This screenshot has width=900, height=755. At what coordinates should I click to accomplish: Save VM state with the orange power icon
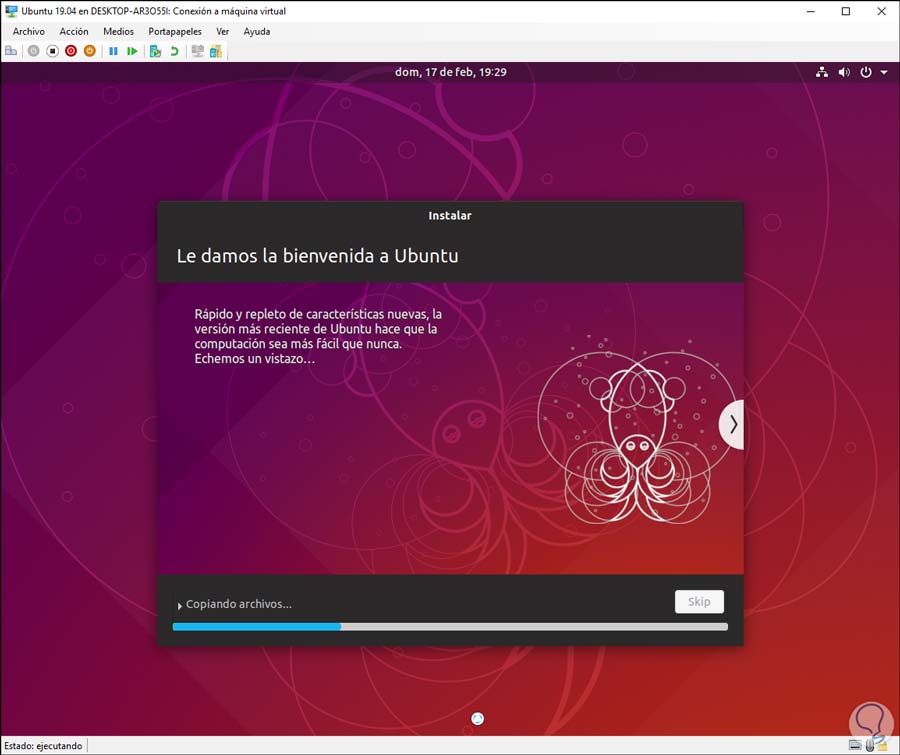pyautogui.click(x=90, y=51)
